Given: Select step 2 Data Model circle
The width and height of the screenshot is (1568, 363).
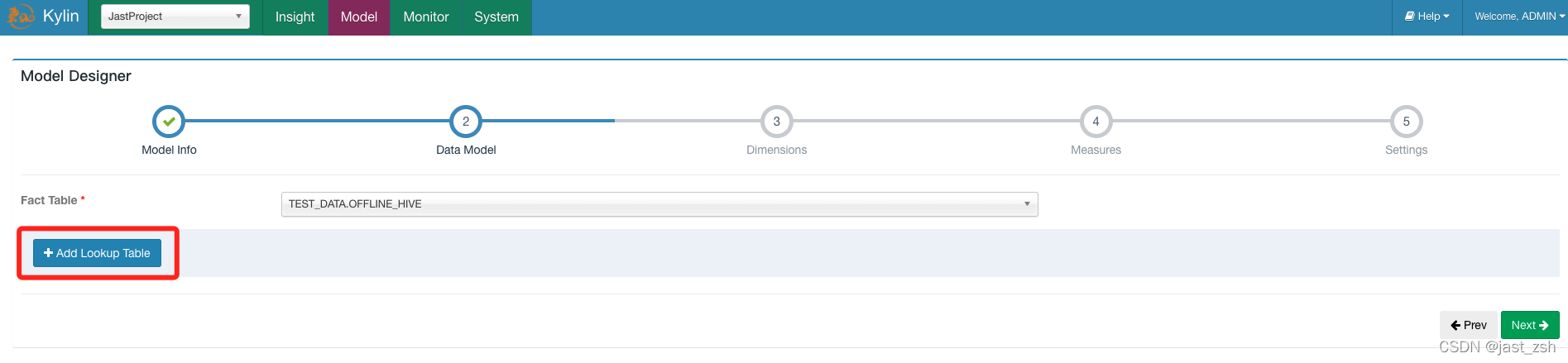Looking at the screenshot, I should click(x=466, y=122).
